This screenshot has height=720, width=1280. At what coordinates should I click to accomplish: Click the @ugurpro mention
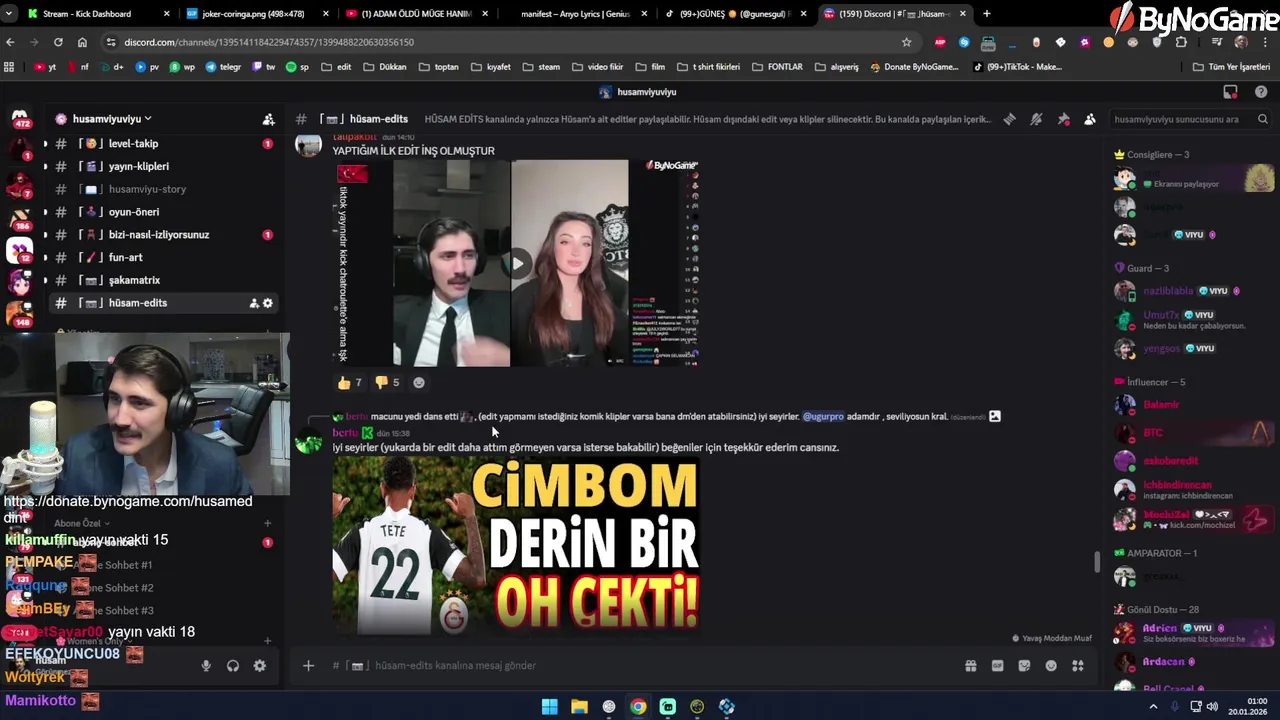coord(823,417)
